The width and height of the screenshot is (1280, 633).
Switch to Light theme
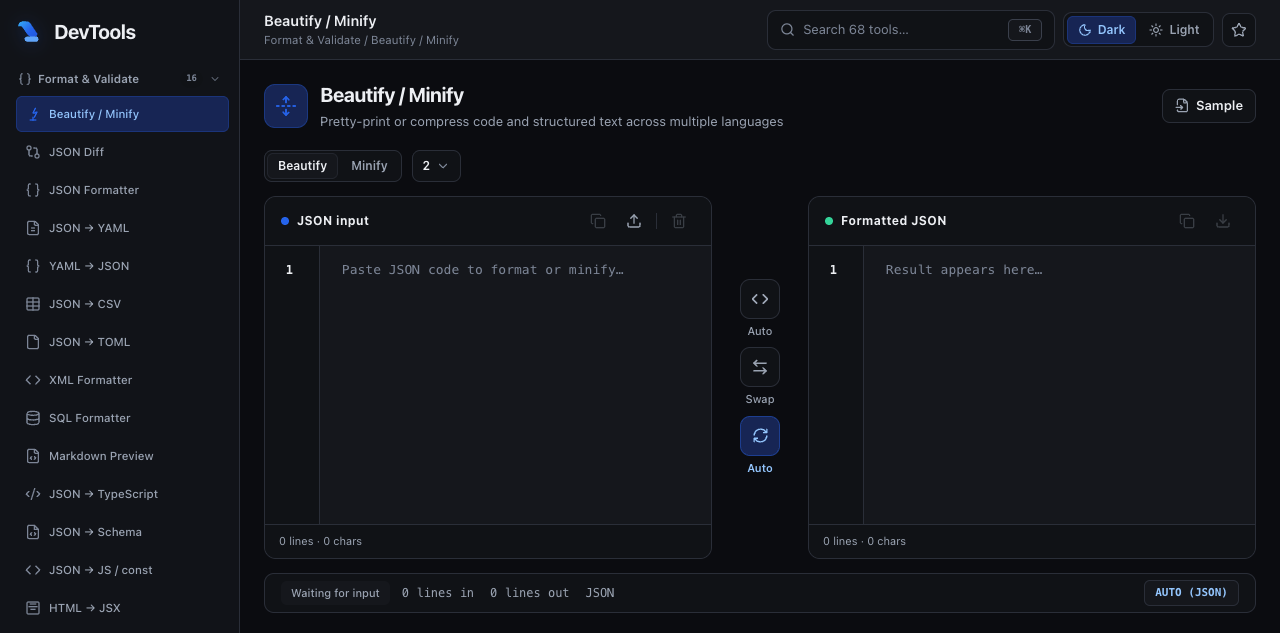(x=1174, y=30)
